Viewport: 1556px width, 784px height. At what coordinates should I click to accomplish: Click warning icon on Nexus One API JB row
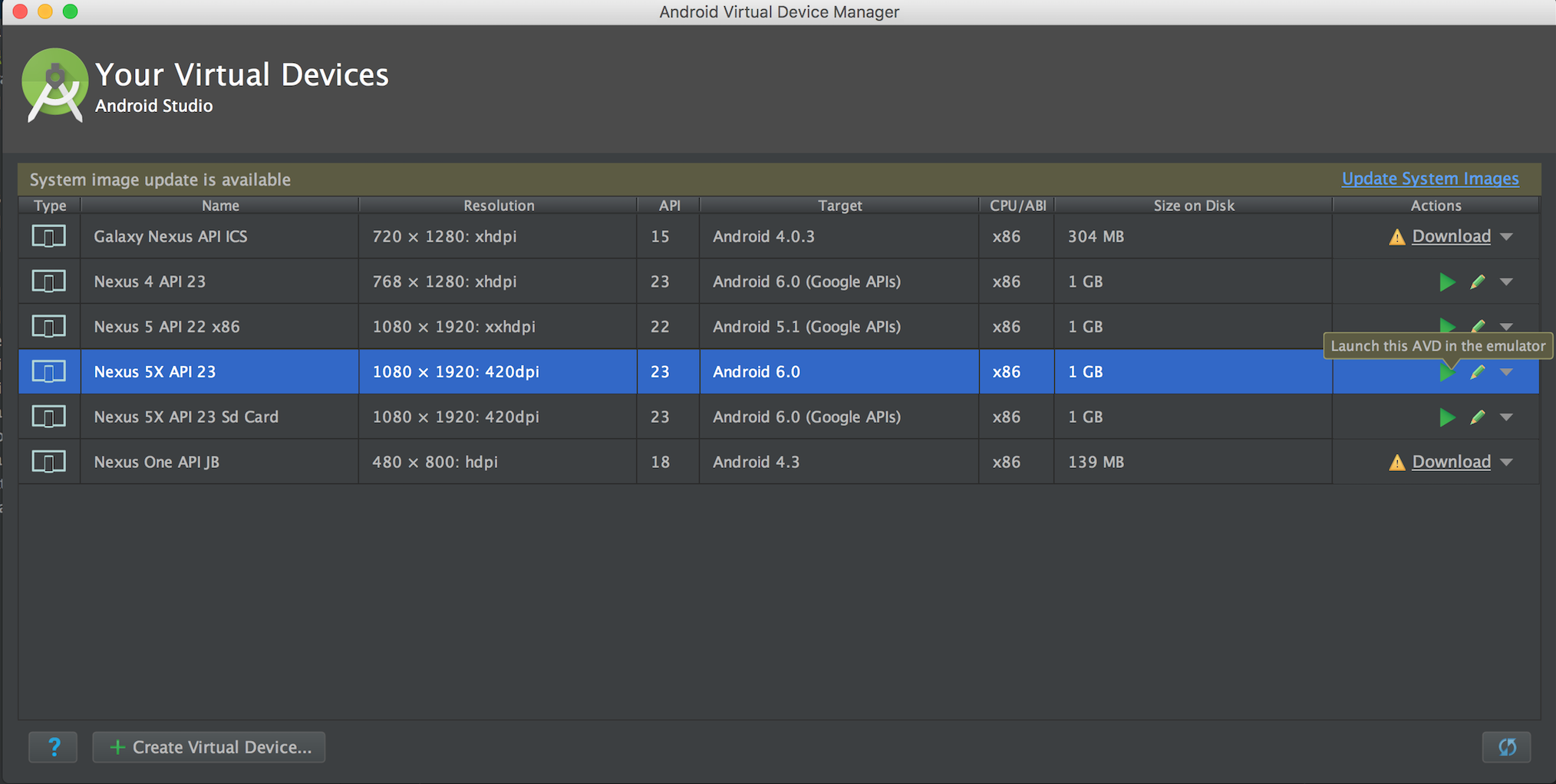[x=1397, y=463]
